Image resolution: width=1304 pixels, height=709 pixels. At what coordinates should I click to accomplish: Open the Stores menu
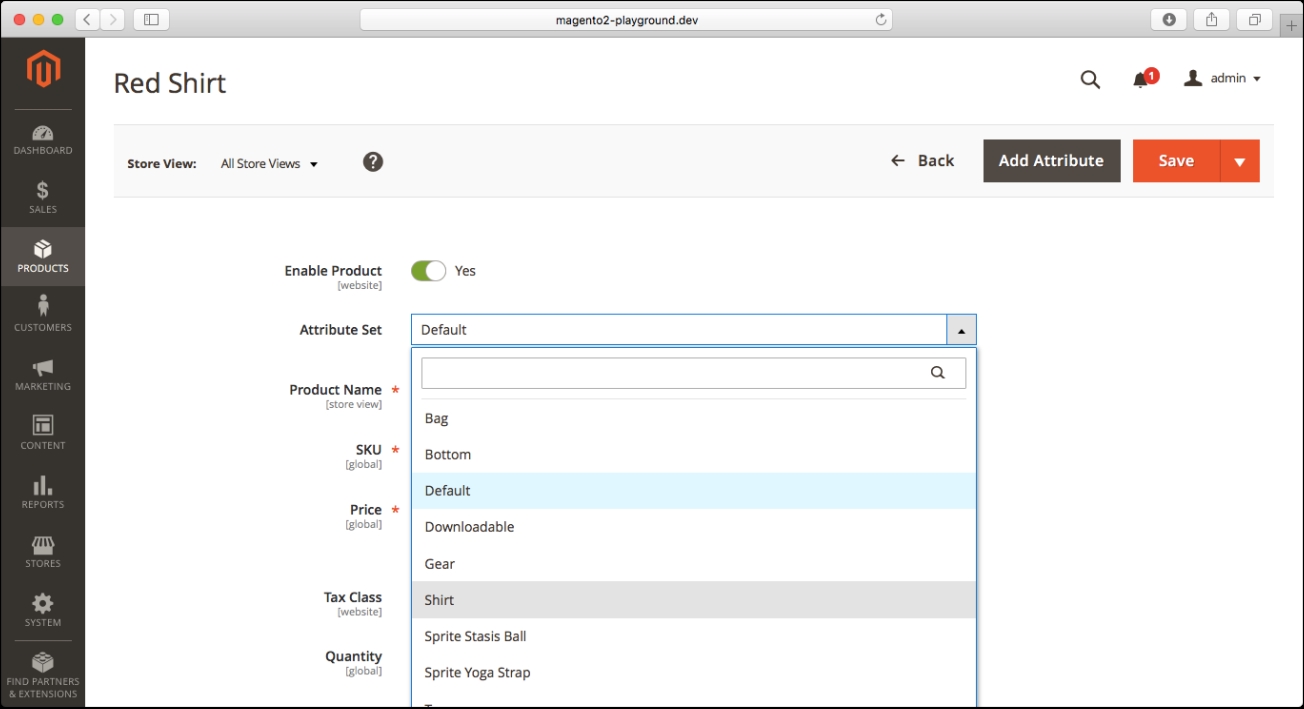tap(43, 551)
